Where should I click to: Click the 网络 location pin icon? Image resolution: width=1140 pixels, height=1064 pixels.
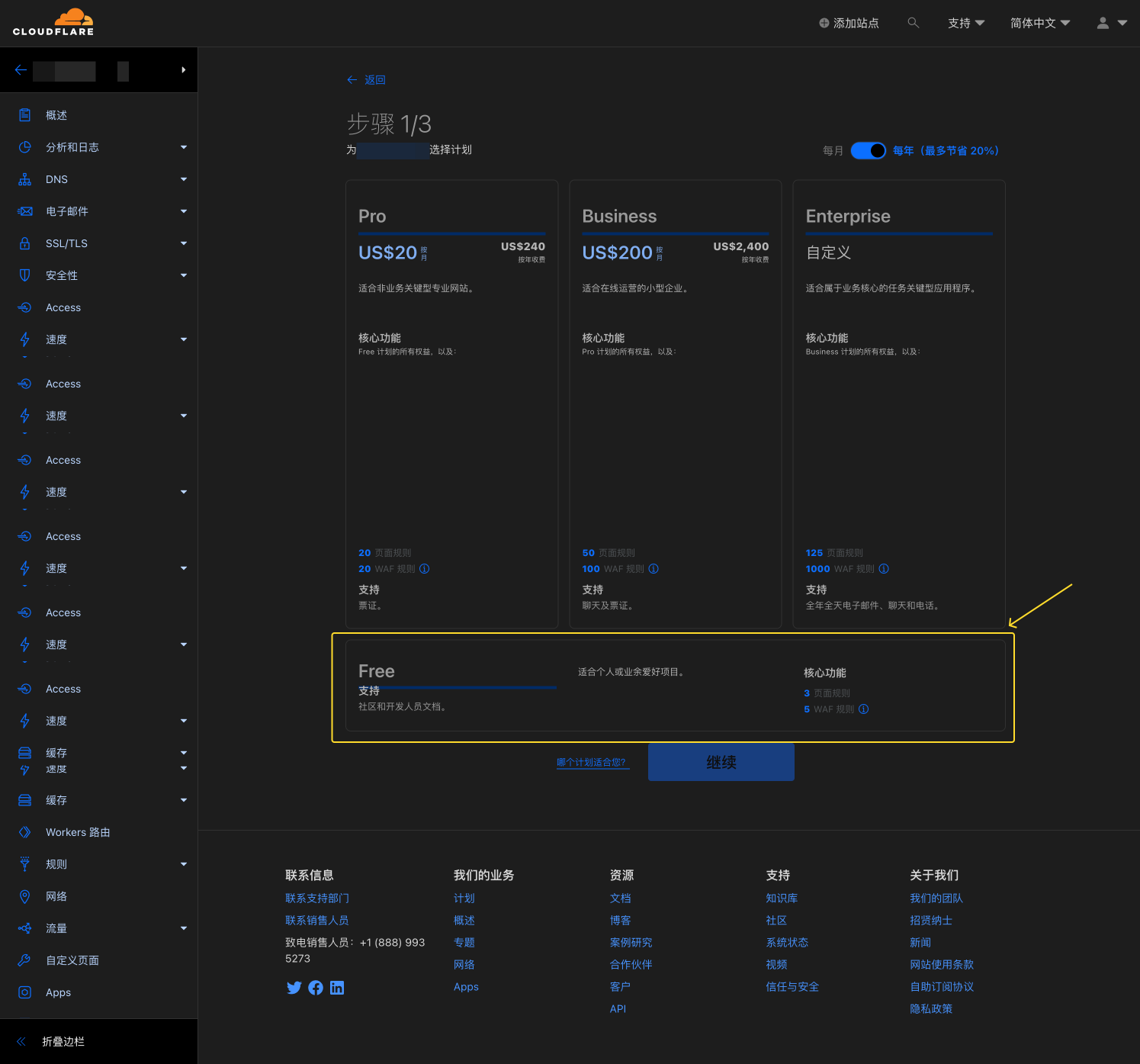pos(24,896)
